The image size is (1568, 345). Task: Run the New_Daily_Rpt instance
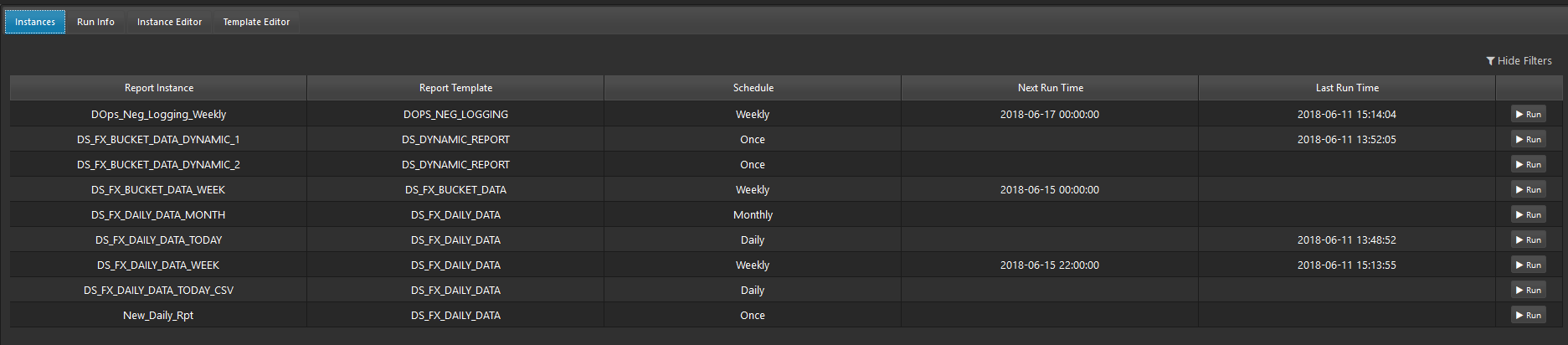[x=1528, y=315]
